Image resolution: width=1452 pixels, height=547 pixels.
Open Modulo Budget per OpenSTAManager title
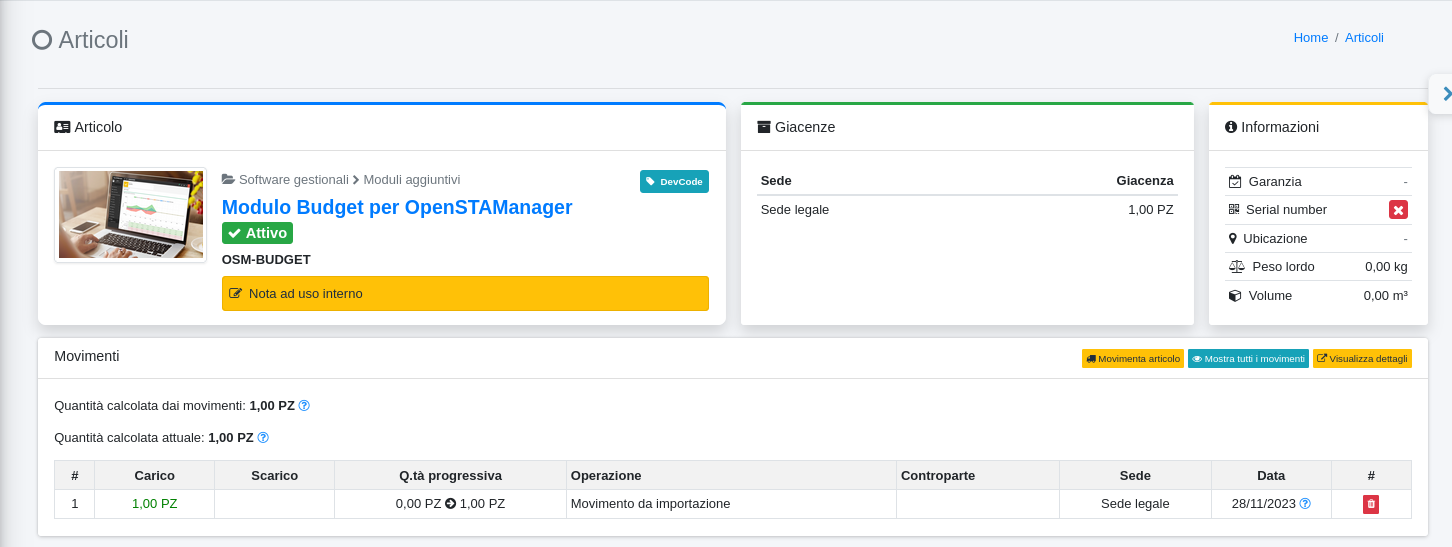[x=397, y=207]
